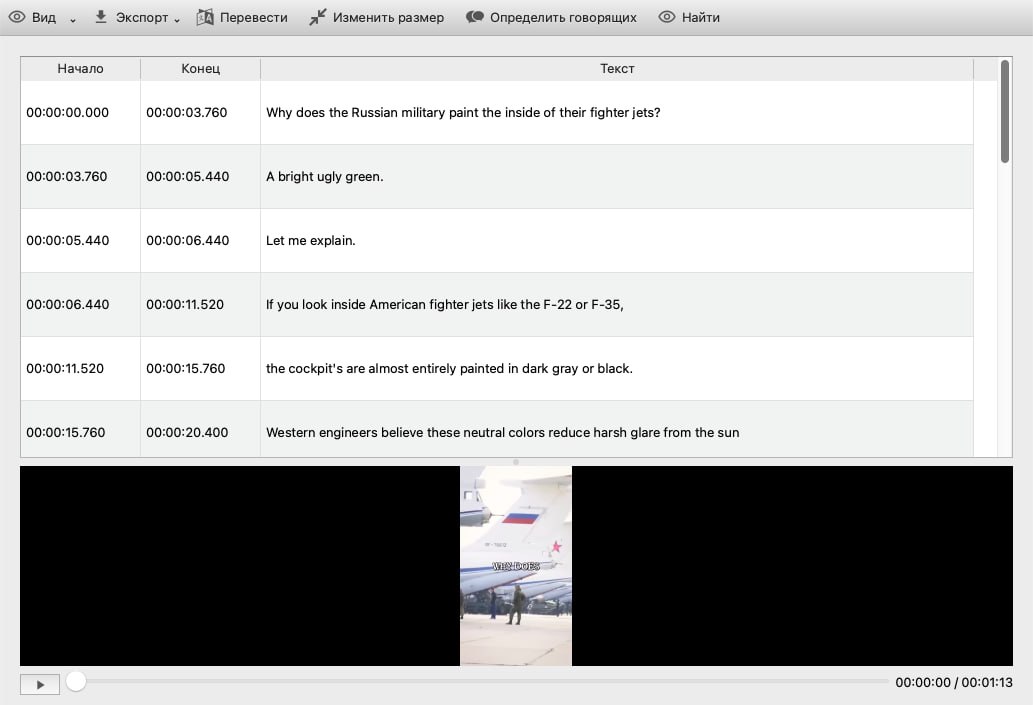The image size is (1033, 705).
Task: Click end time 00:00:06.440
Action: [188, 240]
